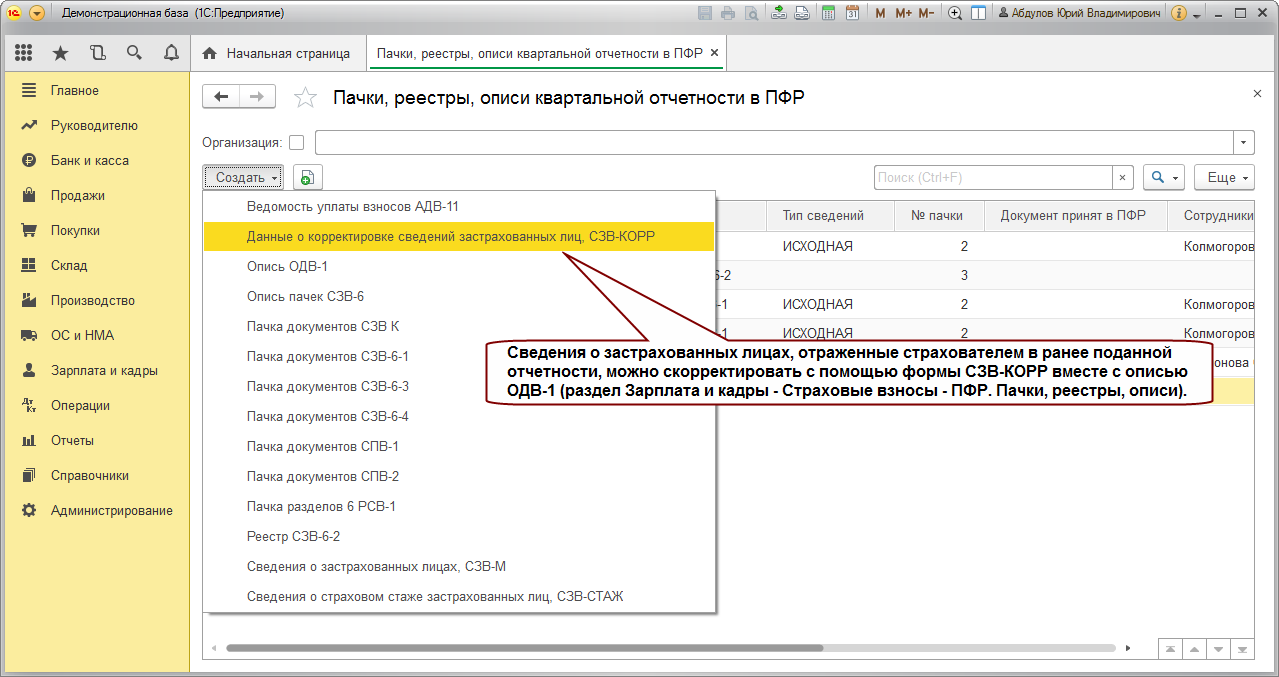The image size is (1279, 677).
Task: Click the Создать button
Action: 243,178
